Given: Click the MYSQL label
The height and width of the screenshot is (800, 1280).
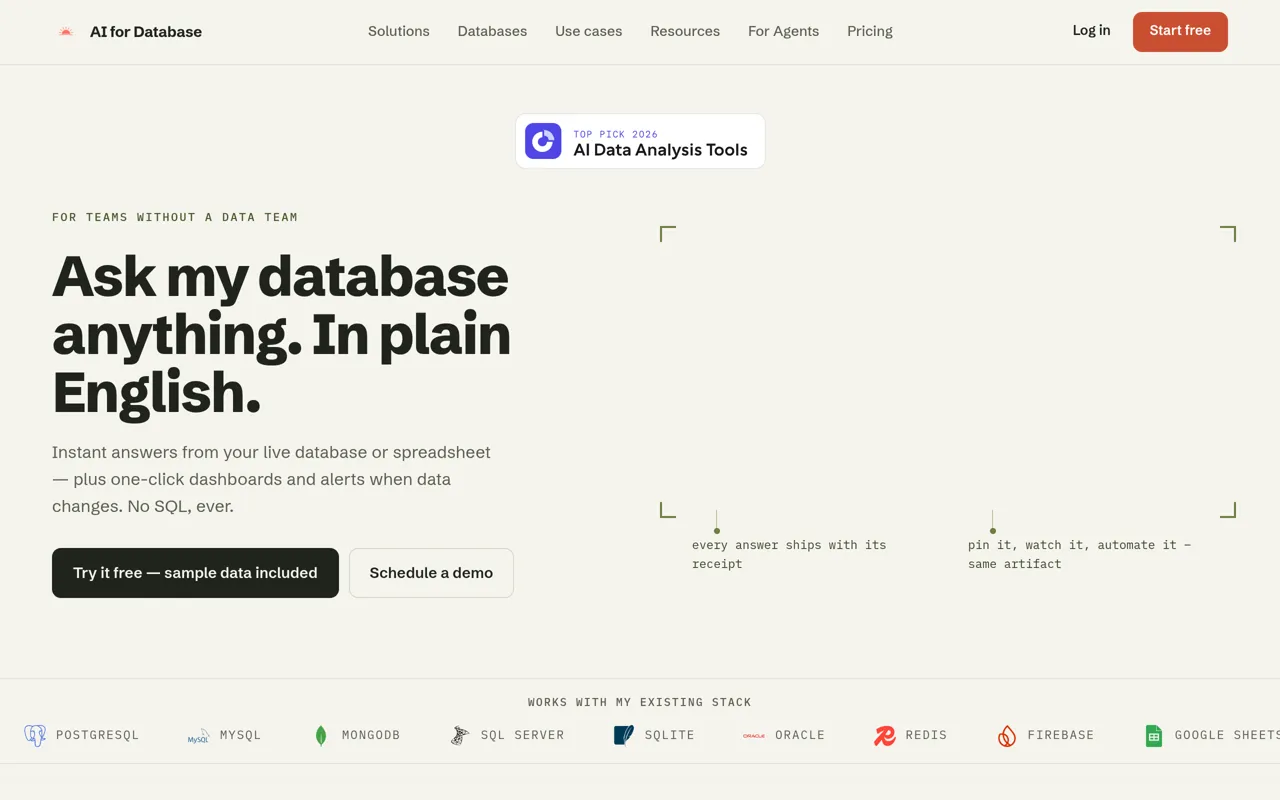Looking at the screenshot, I should point(240,735).
